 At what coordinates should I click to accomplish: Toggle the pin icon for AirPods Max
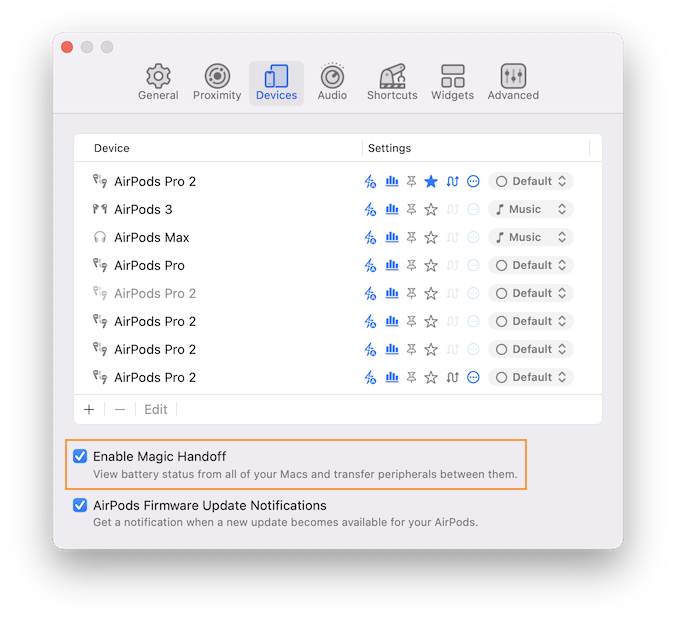(x=412, y=238)
